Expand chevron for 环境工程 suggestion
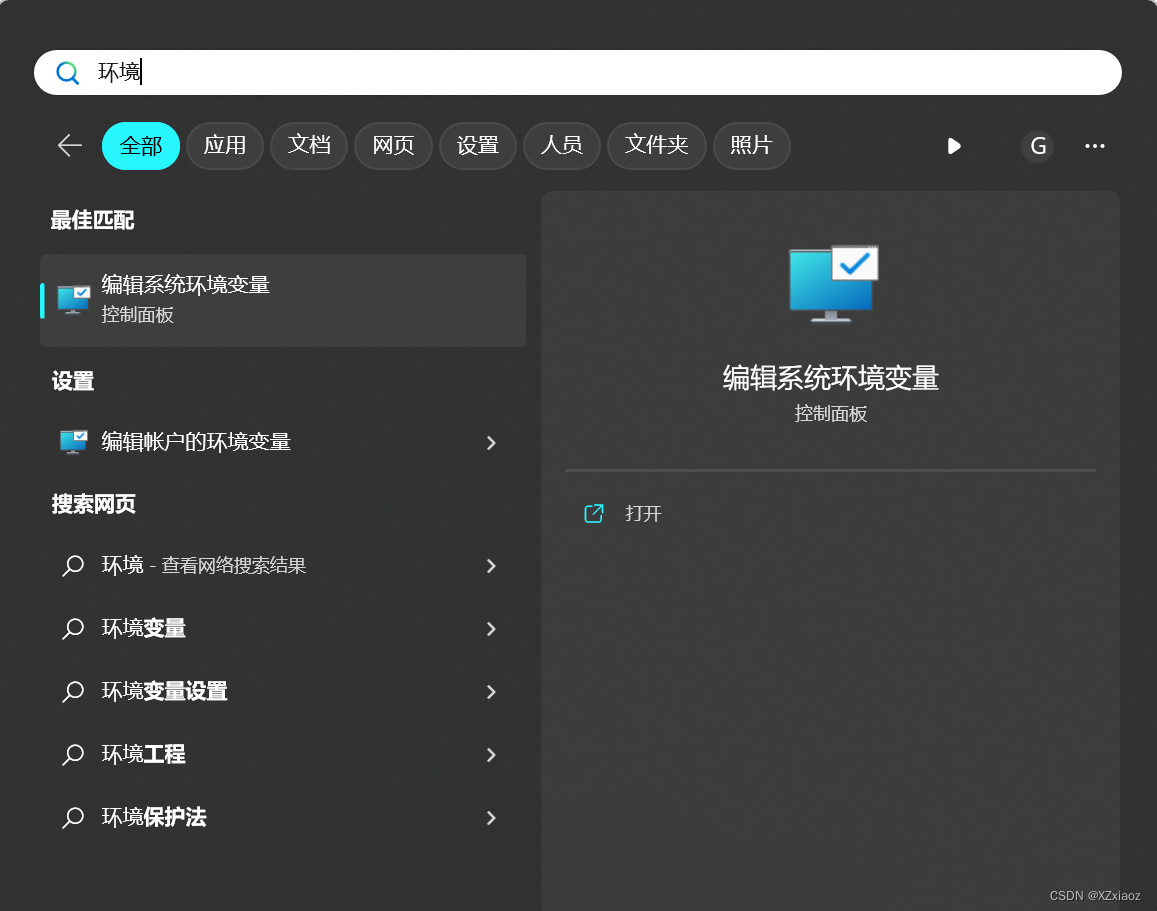The height and width of the screenshot is (911, 1157). 491,755
